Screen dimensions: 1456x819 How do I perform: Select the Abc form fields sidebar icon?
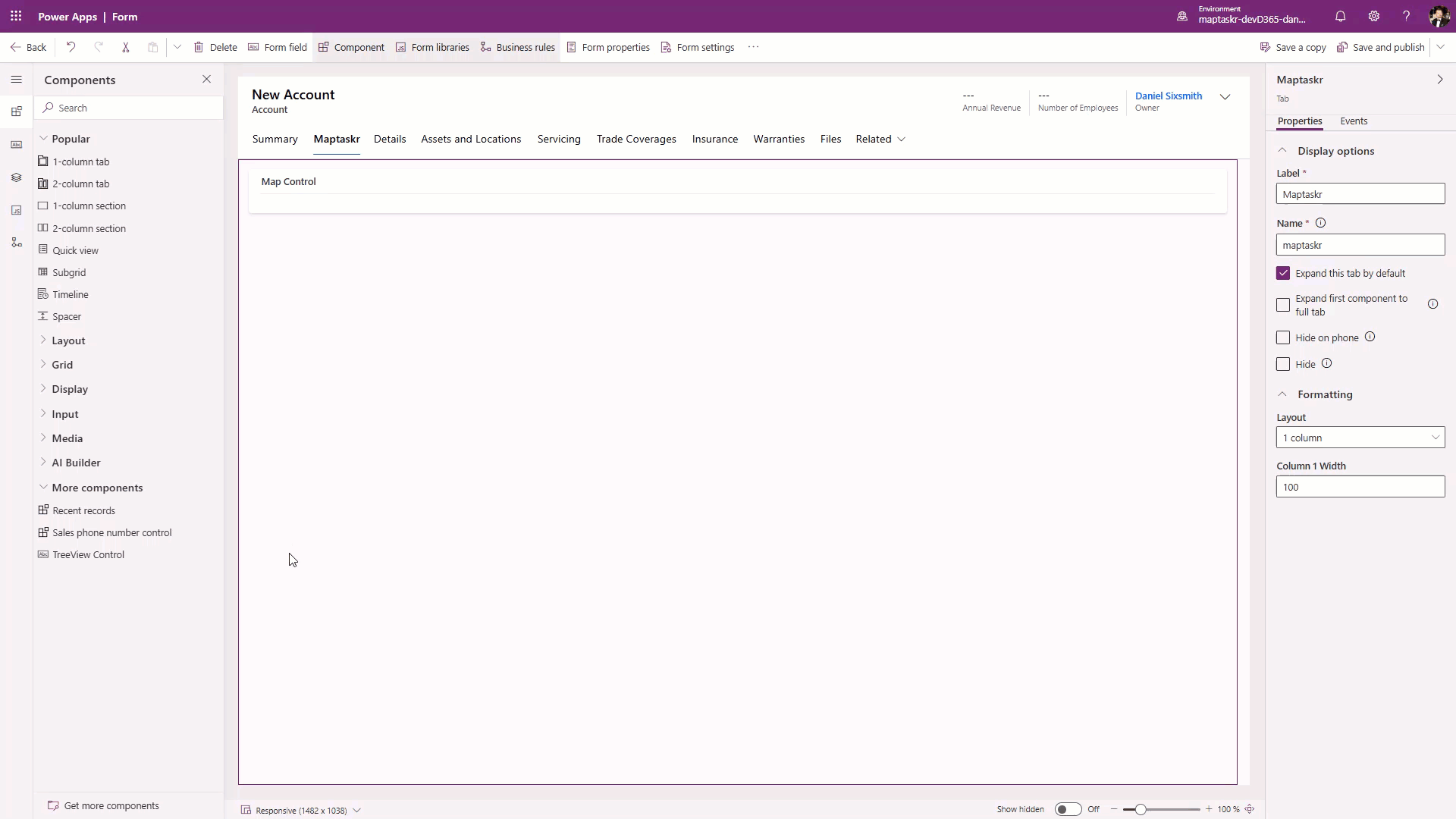click(x=16, y=144)
